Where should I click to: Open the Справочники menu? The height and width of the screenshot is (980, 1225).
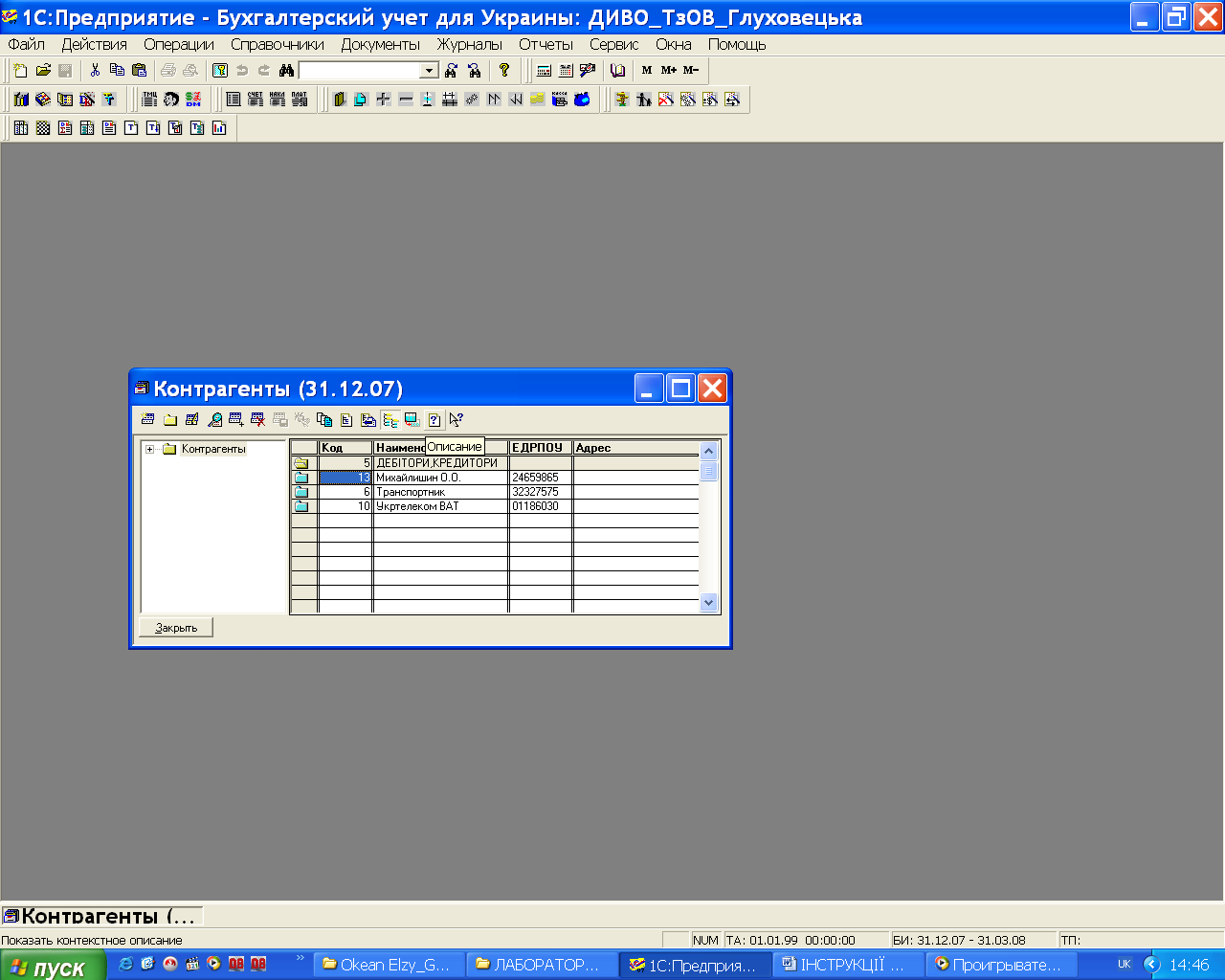278,44
